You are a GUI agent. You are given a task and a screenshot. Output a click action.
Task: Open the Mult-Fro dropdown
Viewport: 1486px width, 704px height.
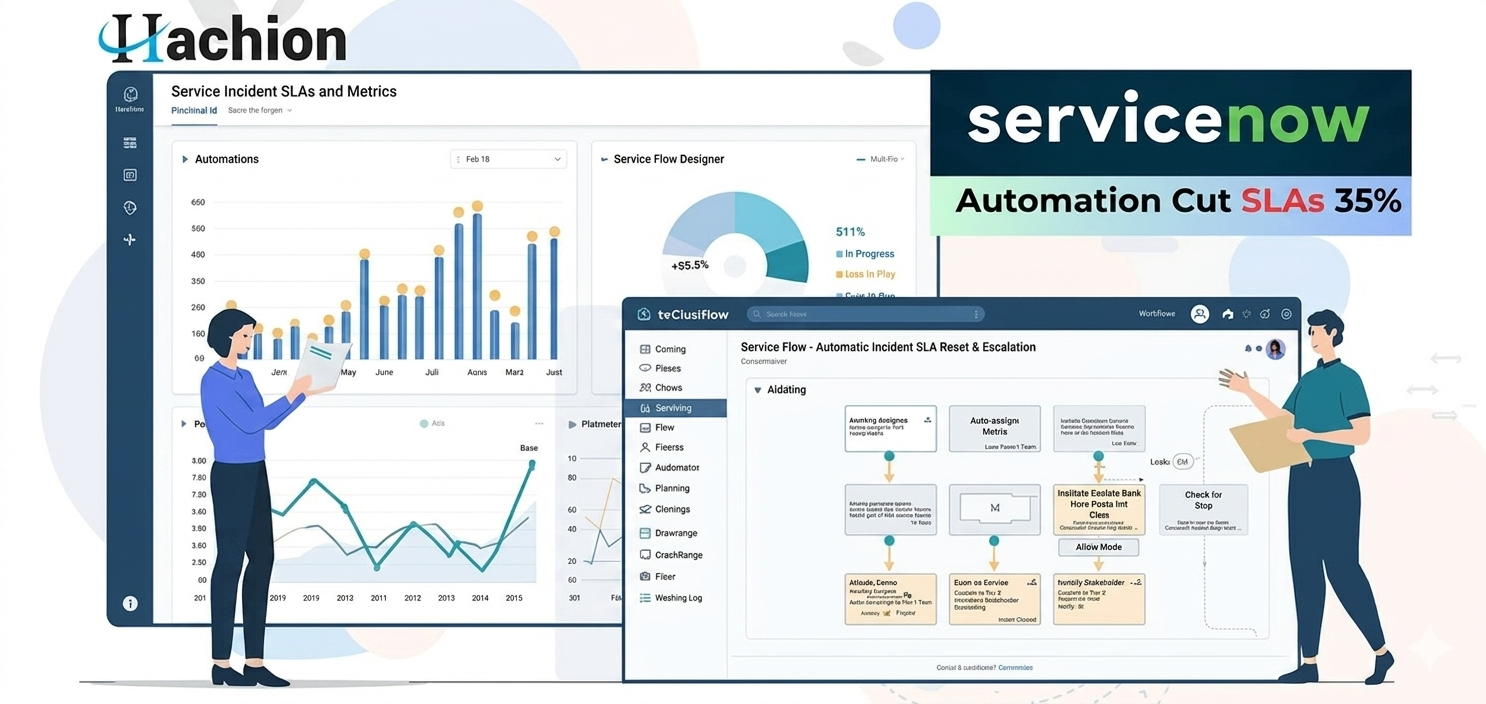(881, 159)
